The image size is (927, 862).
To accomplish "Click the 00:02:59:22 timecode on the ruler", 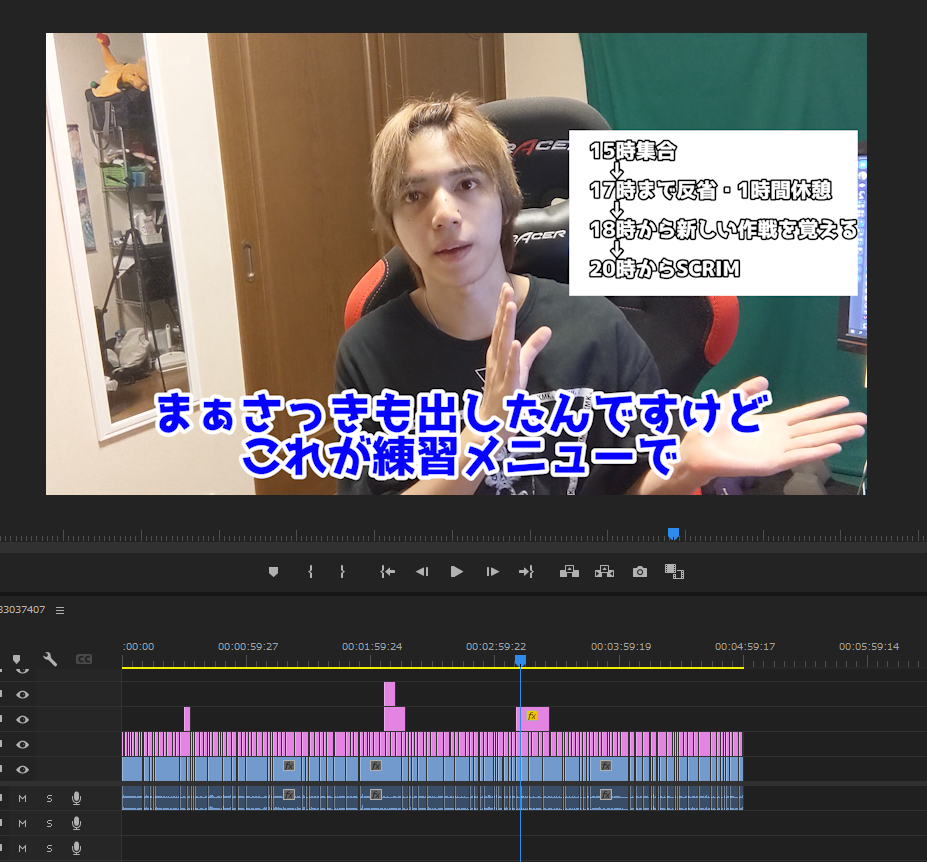I will click(496, 647).
